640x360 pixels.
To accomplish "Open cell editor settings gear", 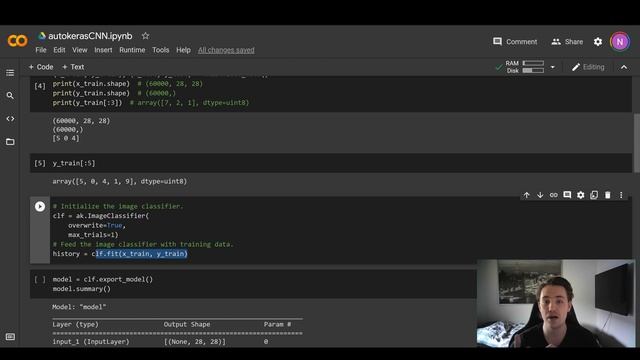I will point(580,195).
